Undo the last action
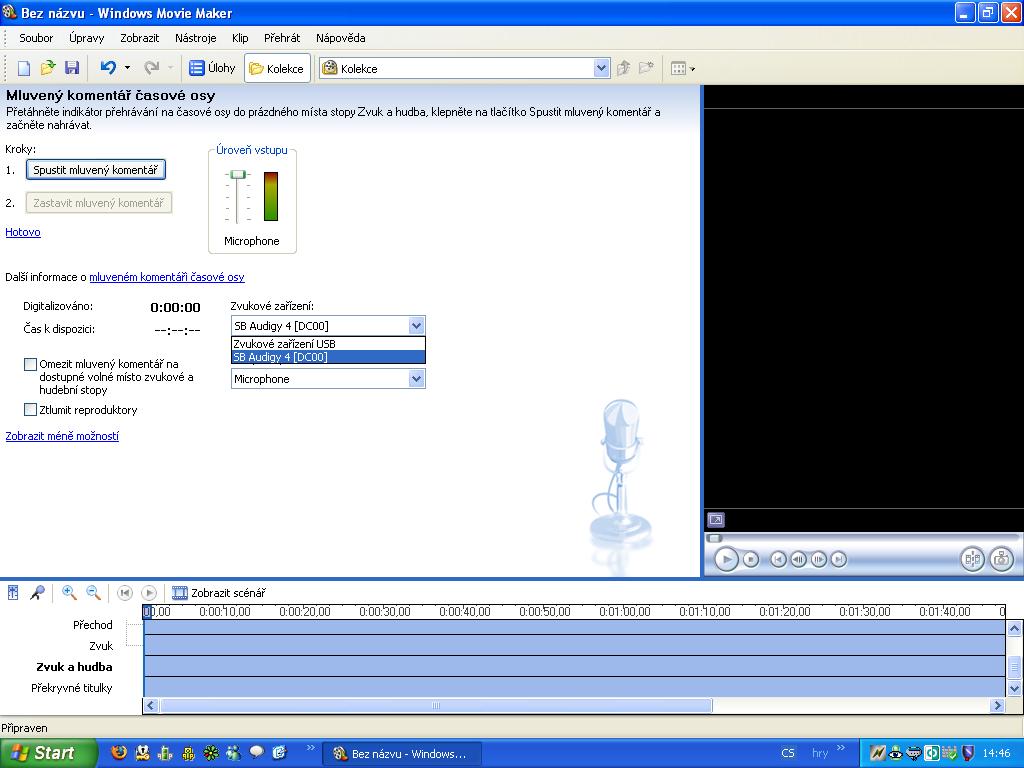Viewport: 1024px width, 768px height. coord(108,67)
